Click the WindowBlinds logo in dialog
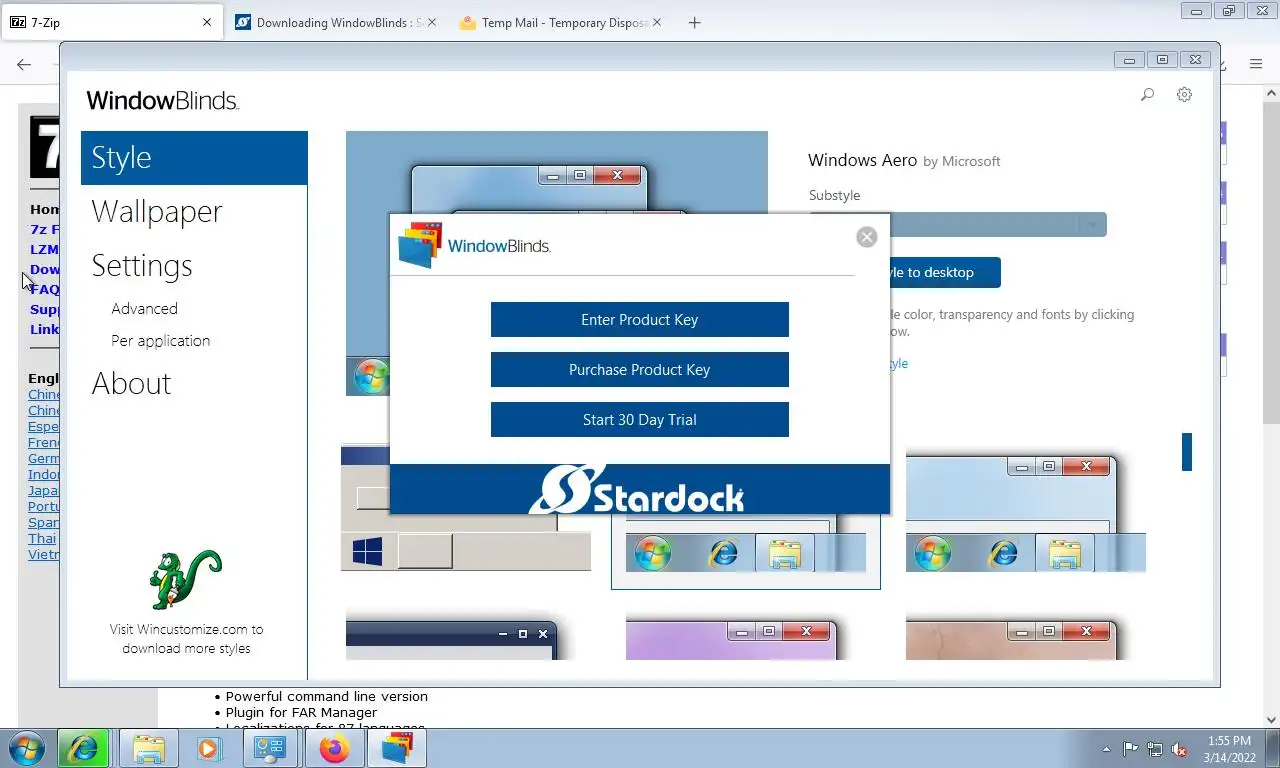 coord(474,245)
